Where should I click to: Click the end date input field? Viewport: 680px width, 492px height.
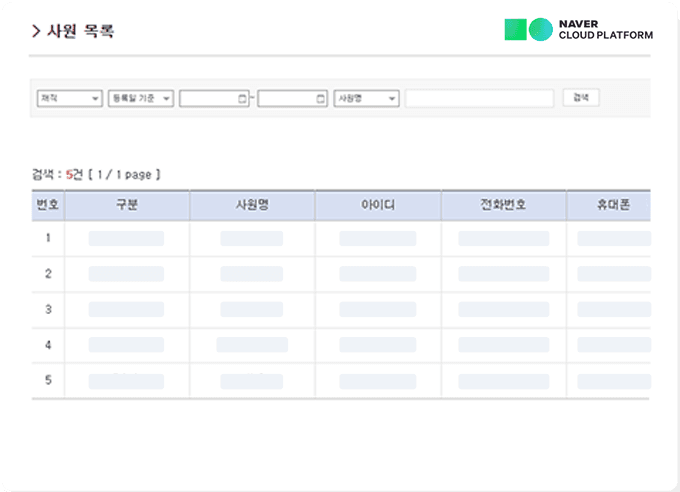point(286,98)
